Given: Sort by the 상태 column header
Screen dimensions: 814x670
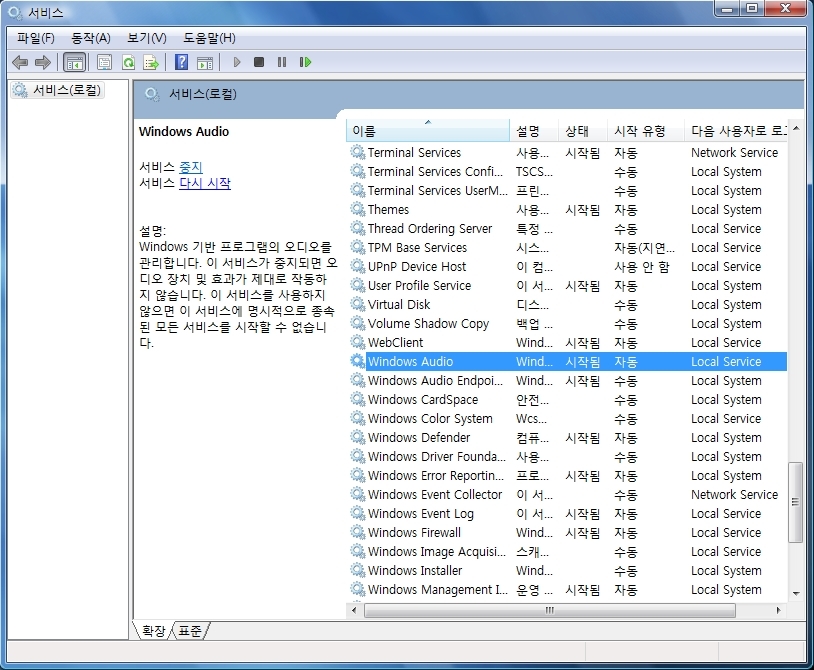Looking at the screenshot, I should [x=582, y=131].
